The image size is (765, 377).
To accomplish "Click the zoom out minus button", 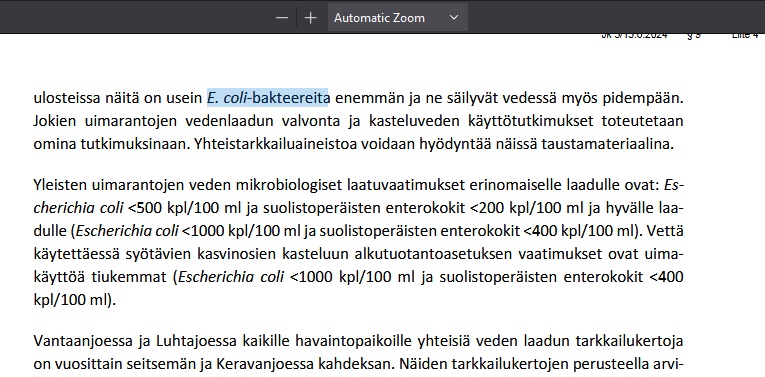I will pos(282,18).
